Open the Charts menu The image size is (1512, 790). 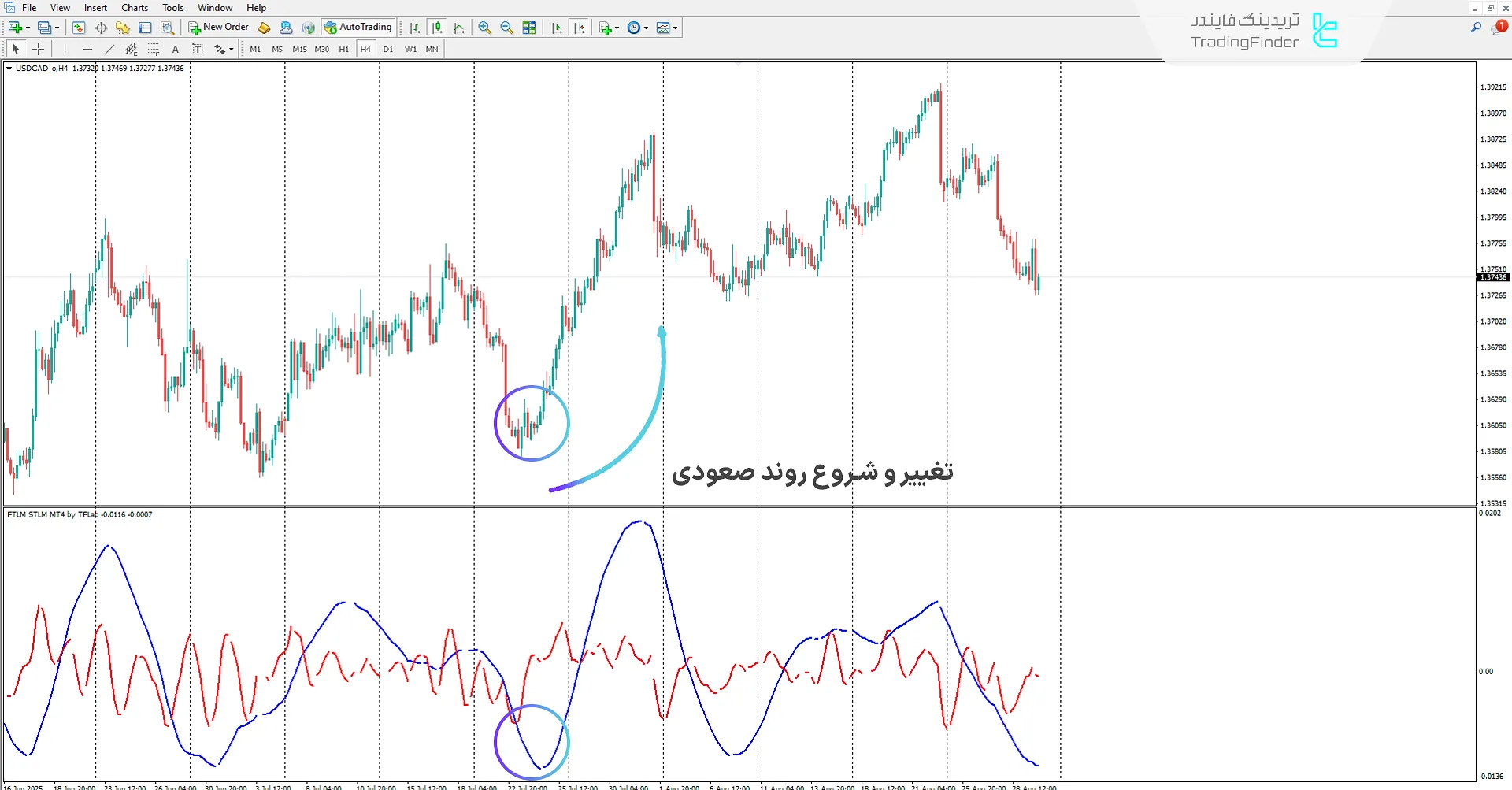(135, 8)
